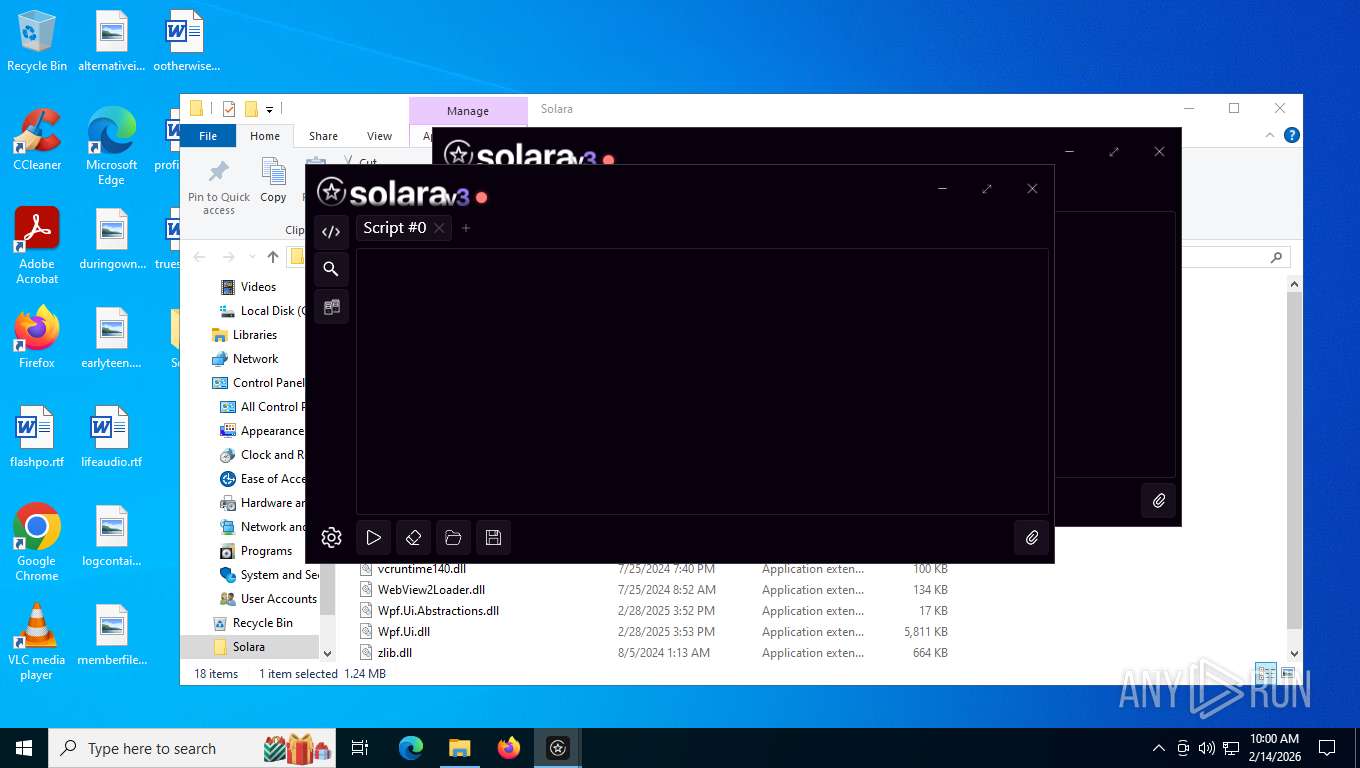Image resolution: width=1360 pixels, height=768 pixels.
Task: Show hidden system tray icons
Action: pyautogui.click(x=1159, y=748)
